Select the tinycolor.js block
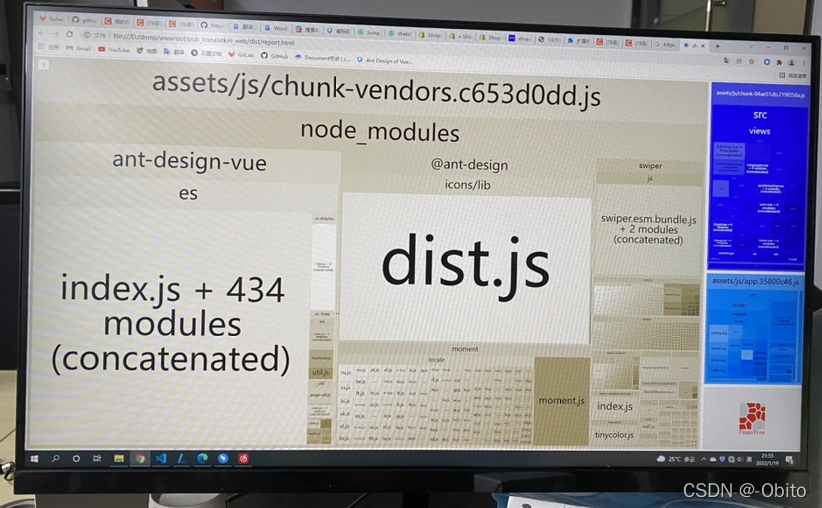Screen dimensions: 822x508 (614, 435)
